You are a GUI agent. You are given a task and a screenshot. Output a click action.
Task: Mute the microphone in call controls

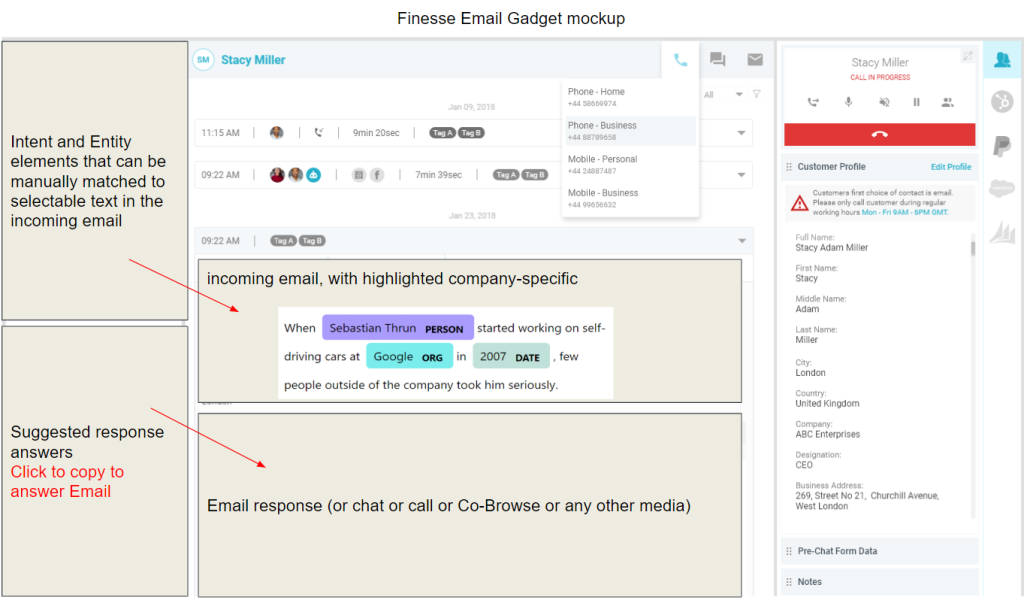pos(848,102)
